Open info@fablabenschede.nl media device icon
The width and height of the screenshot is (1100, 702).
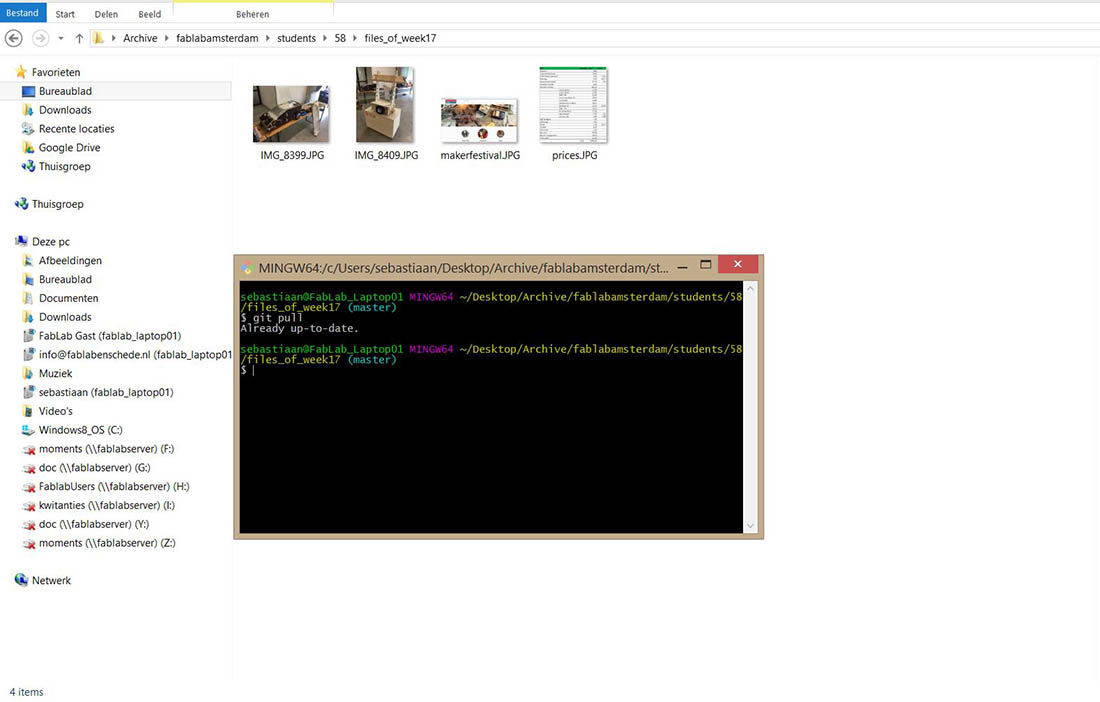click(x=28, y=354)
